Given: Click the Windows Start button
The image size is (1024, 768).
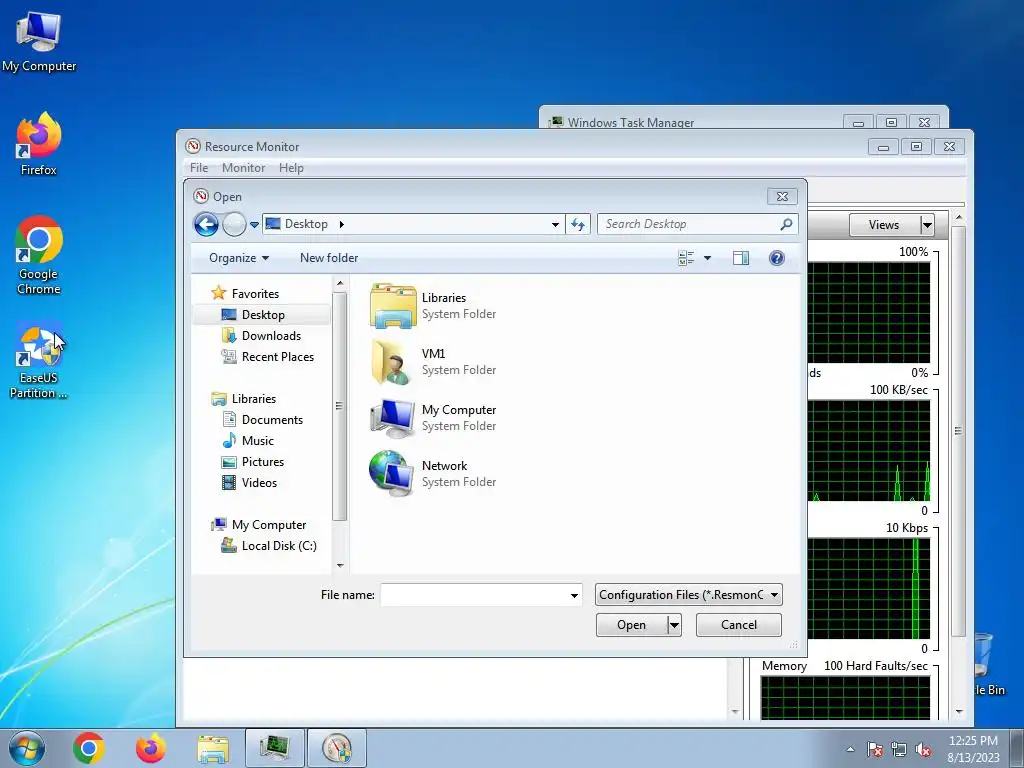Looking at the screenshot, I should [x=26, y=748].
